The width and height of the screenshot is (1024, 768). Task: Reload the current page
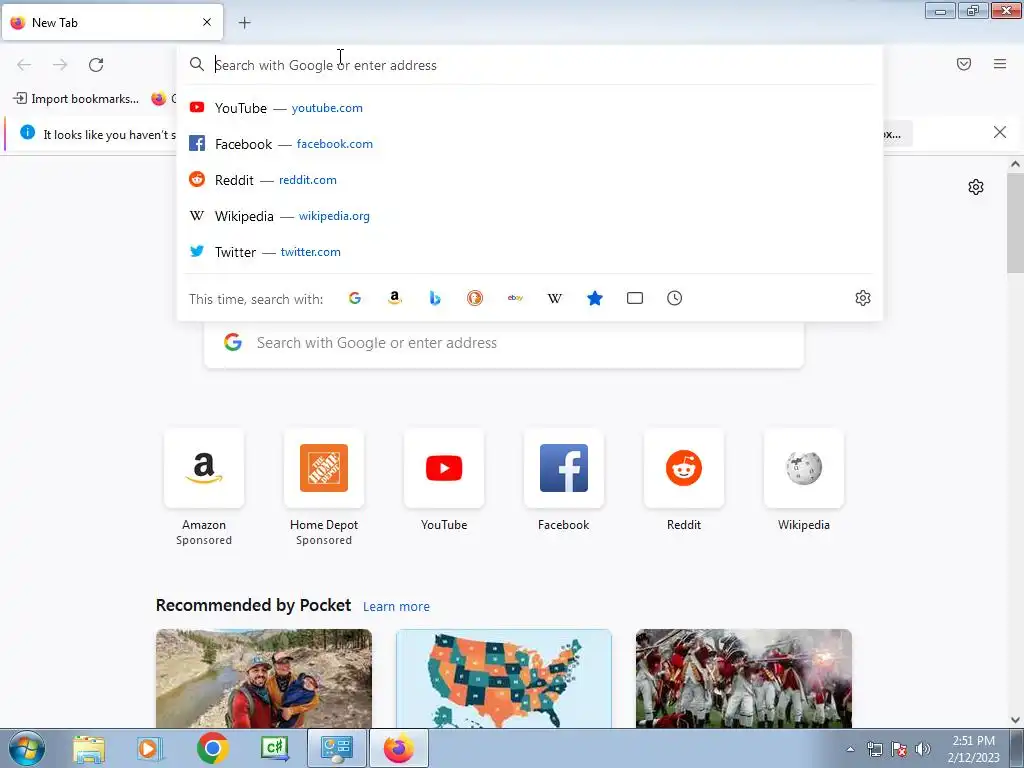click(96, 65)
